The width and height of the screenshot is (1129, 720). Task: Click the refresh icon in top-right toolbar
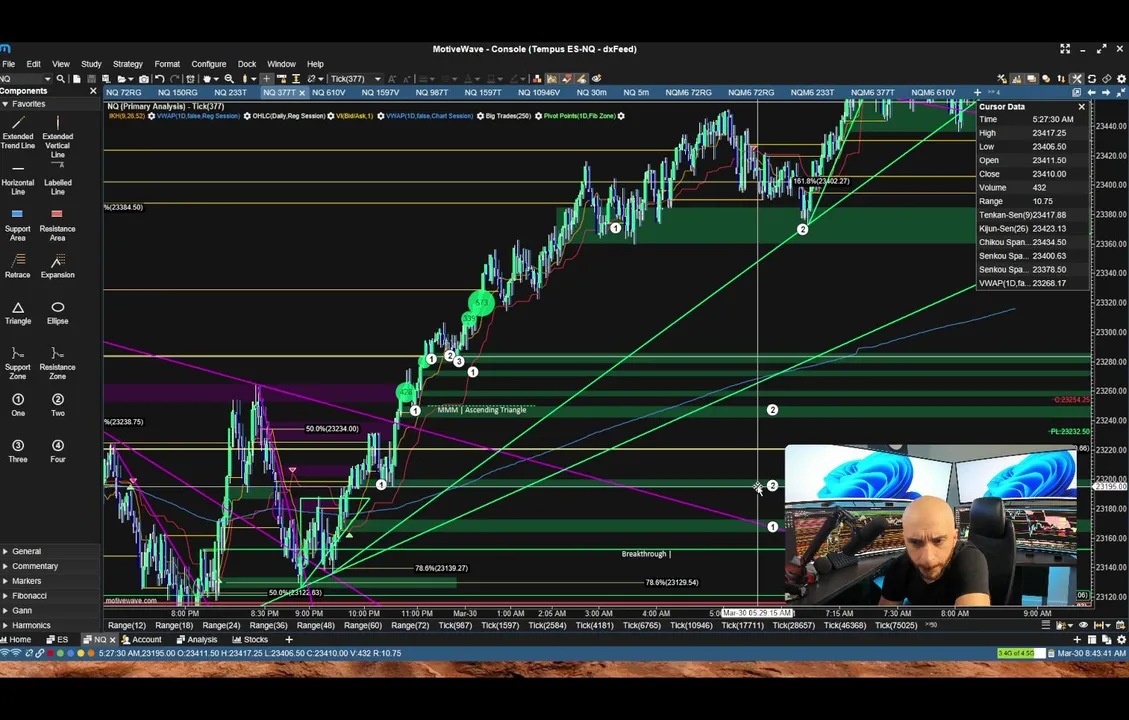tap(1092, 78)
